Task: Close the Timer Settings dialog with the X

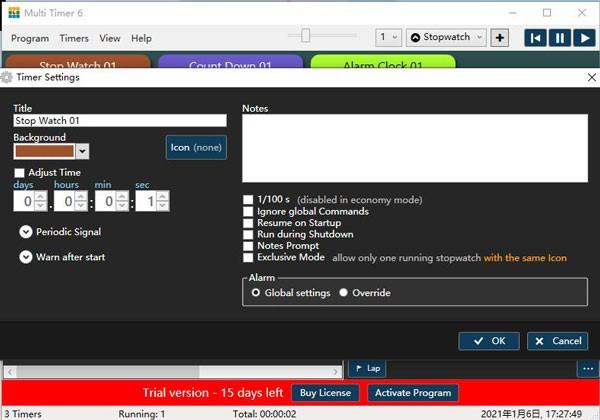Action: point(589,77)
